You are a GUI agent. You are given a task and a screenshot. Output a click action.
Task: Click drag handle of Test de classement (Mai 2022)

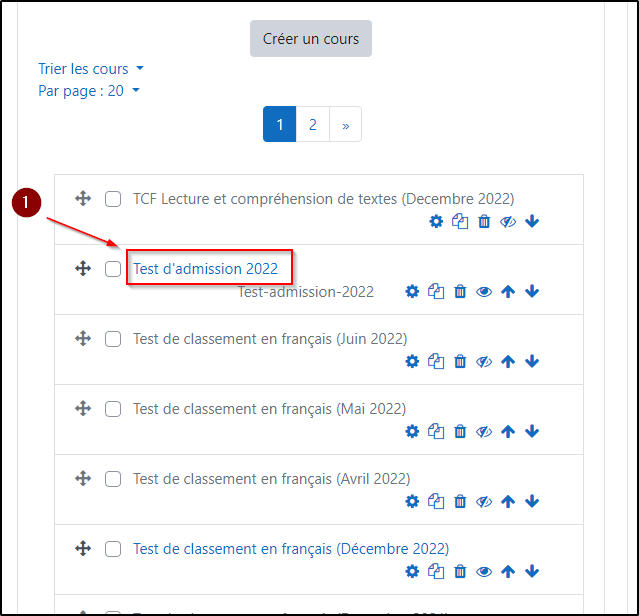[x=83, y=409]
